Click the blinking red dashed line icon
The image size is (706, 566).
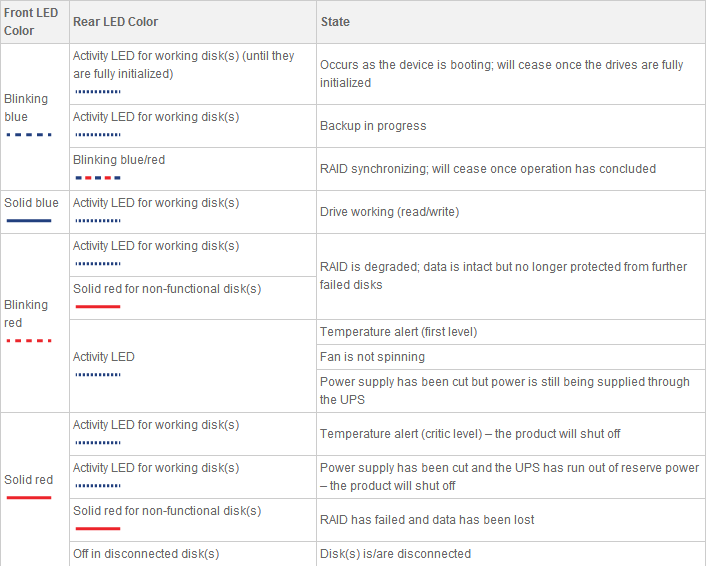tap(29, 340)
